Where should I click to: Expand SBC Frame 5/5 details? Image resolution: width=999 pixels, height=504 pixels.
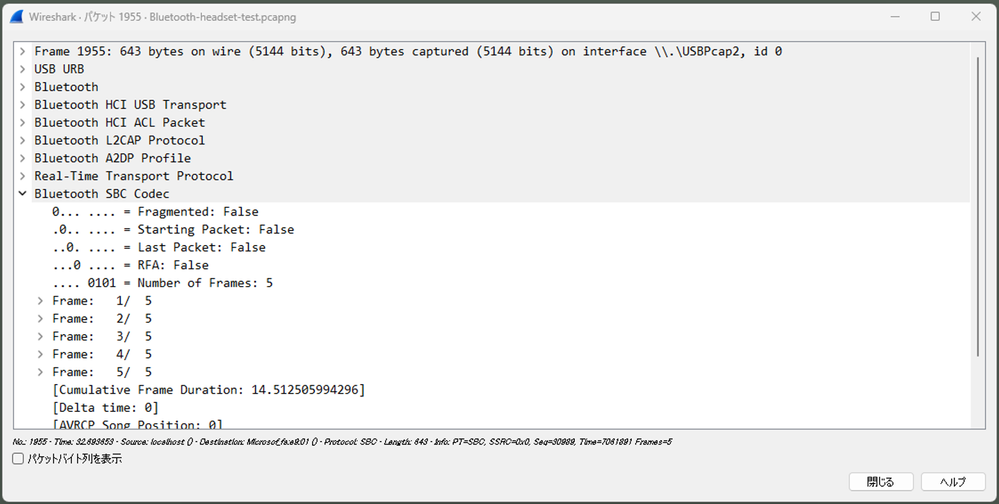(x=41, y=372)
